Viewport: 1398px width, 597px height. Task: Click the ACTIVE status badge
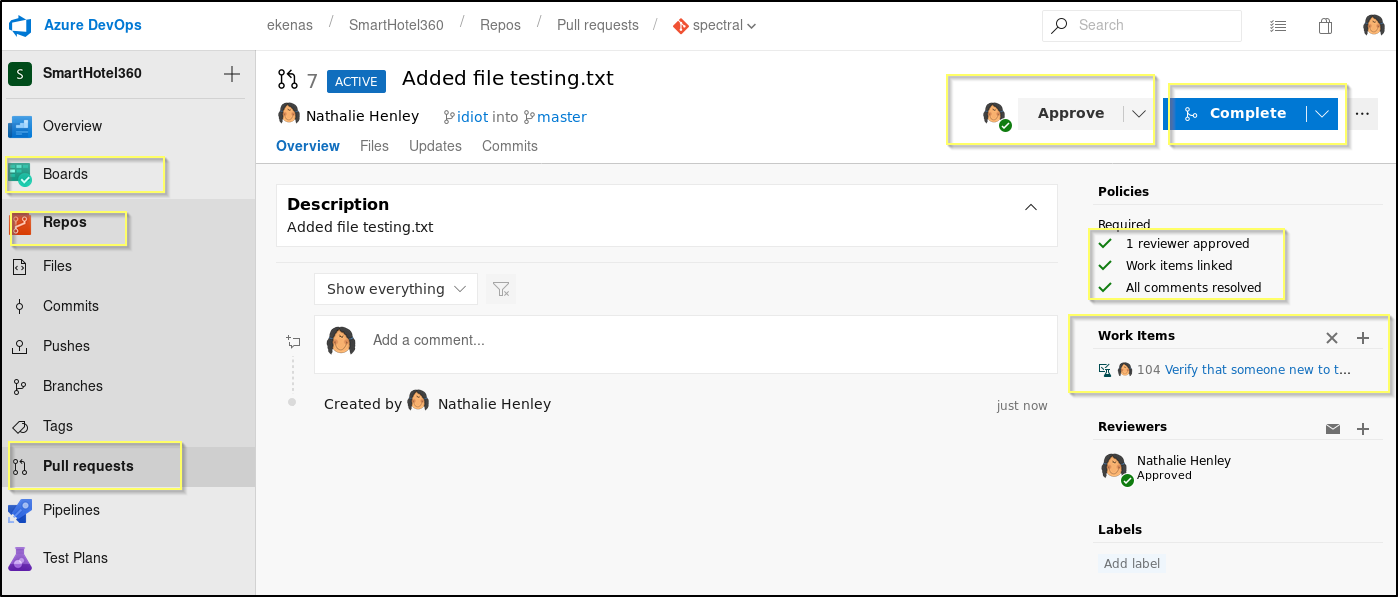[x=356, y=81]
